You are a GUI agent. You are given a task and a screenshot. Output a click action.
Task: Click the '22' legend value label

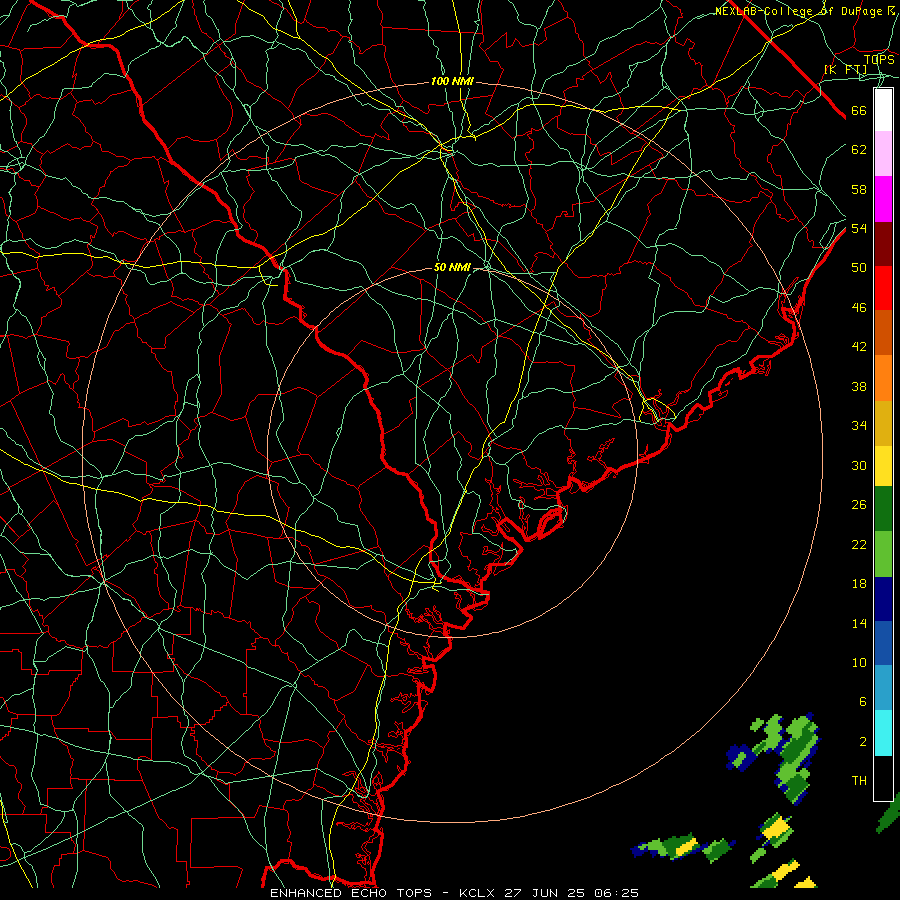pos(859,545)
